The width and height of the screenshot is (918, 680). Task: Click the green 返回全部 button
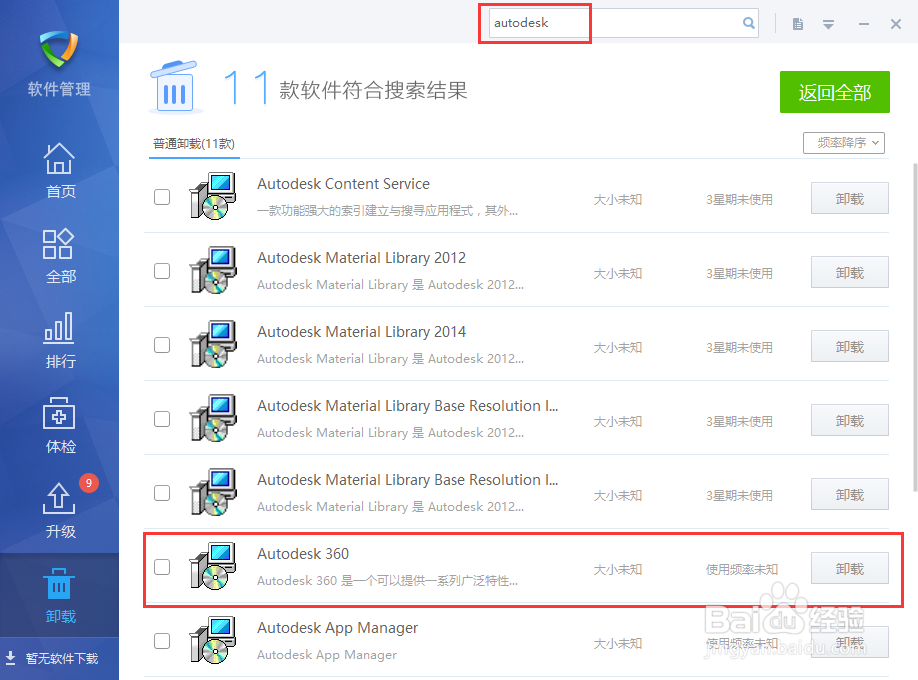point(834,92)
